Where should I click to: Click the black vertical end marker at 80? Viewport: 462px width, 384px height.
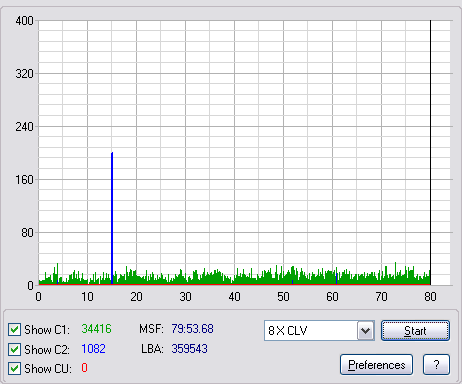(x=430, y=152)
